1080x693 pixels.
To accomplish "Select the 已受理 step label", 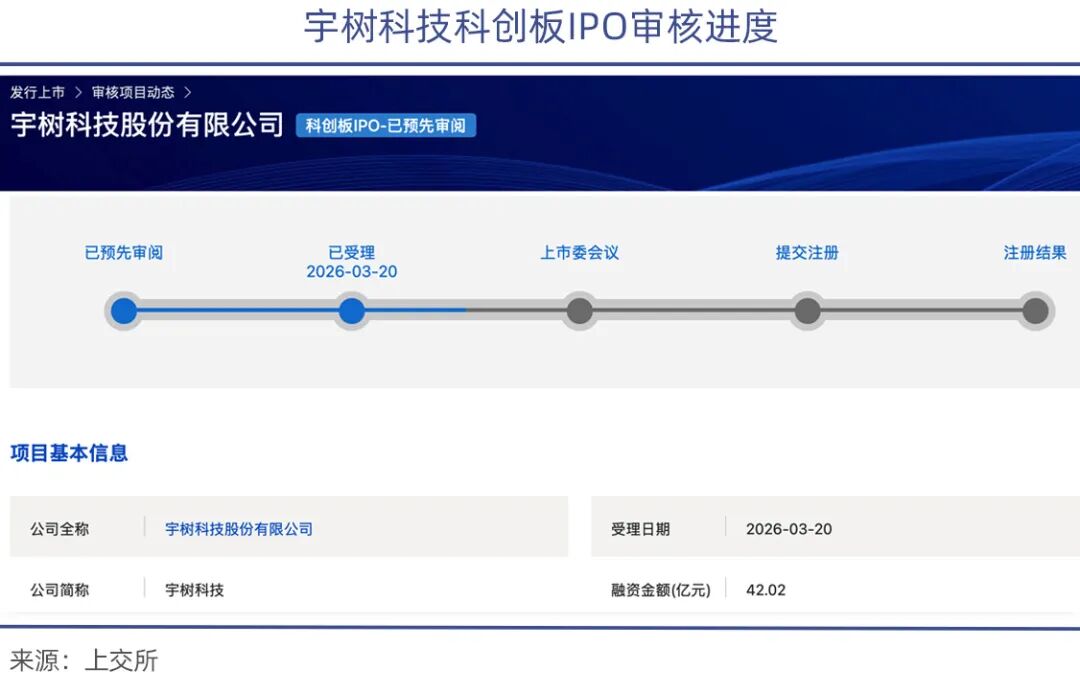I will [x=351, y=253].
